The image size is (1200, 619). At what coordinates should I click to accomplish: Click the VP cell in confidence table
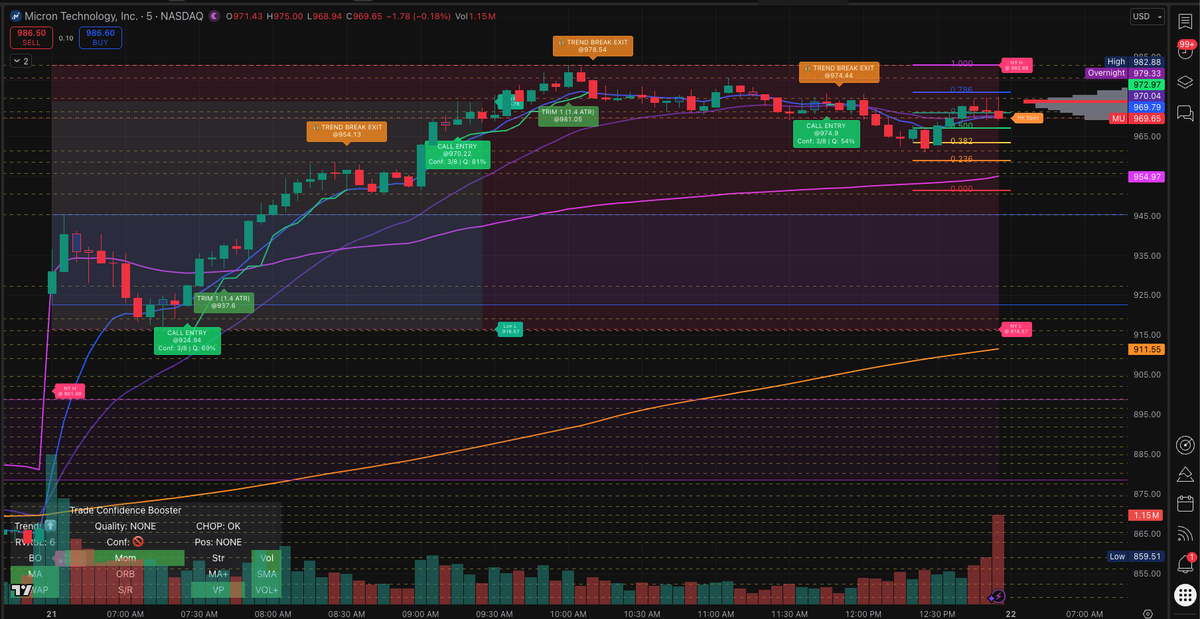219,590
